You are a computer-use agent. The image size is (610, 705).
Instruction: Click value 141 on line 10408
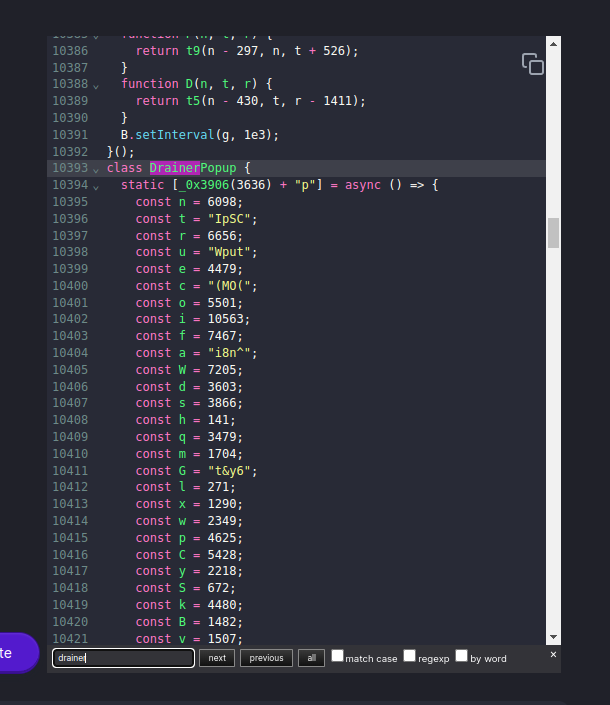(218, 420)
